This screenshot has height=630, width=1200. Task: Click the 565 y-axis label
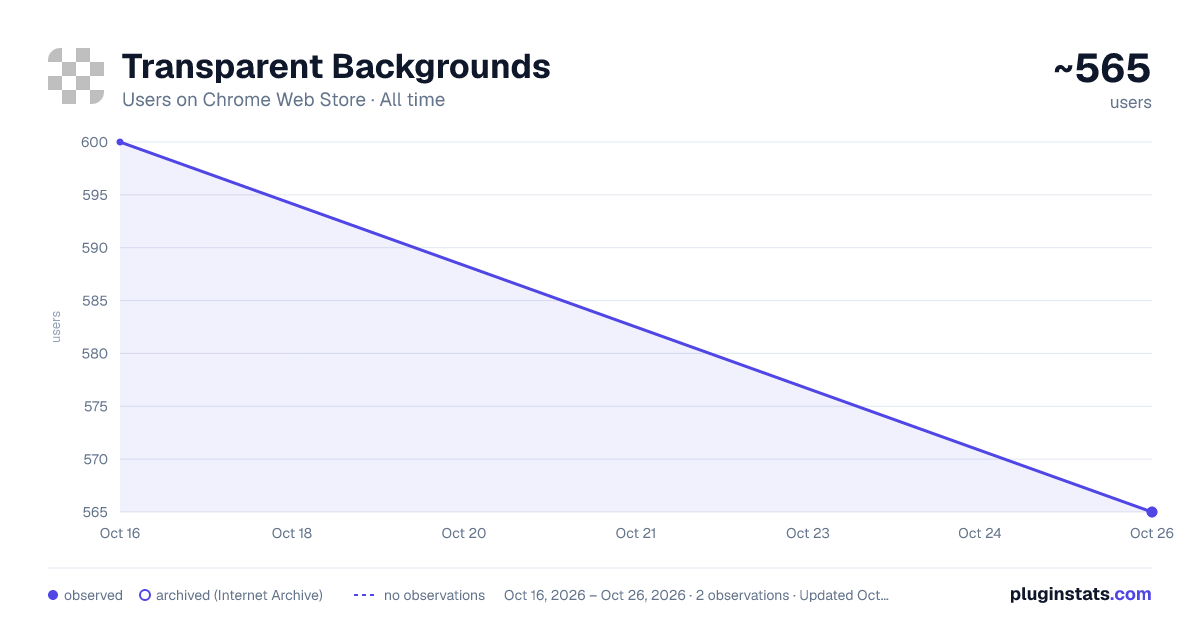tap(94, 512)
